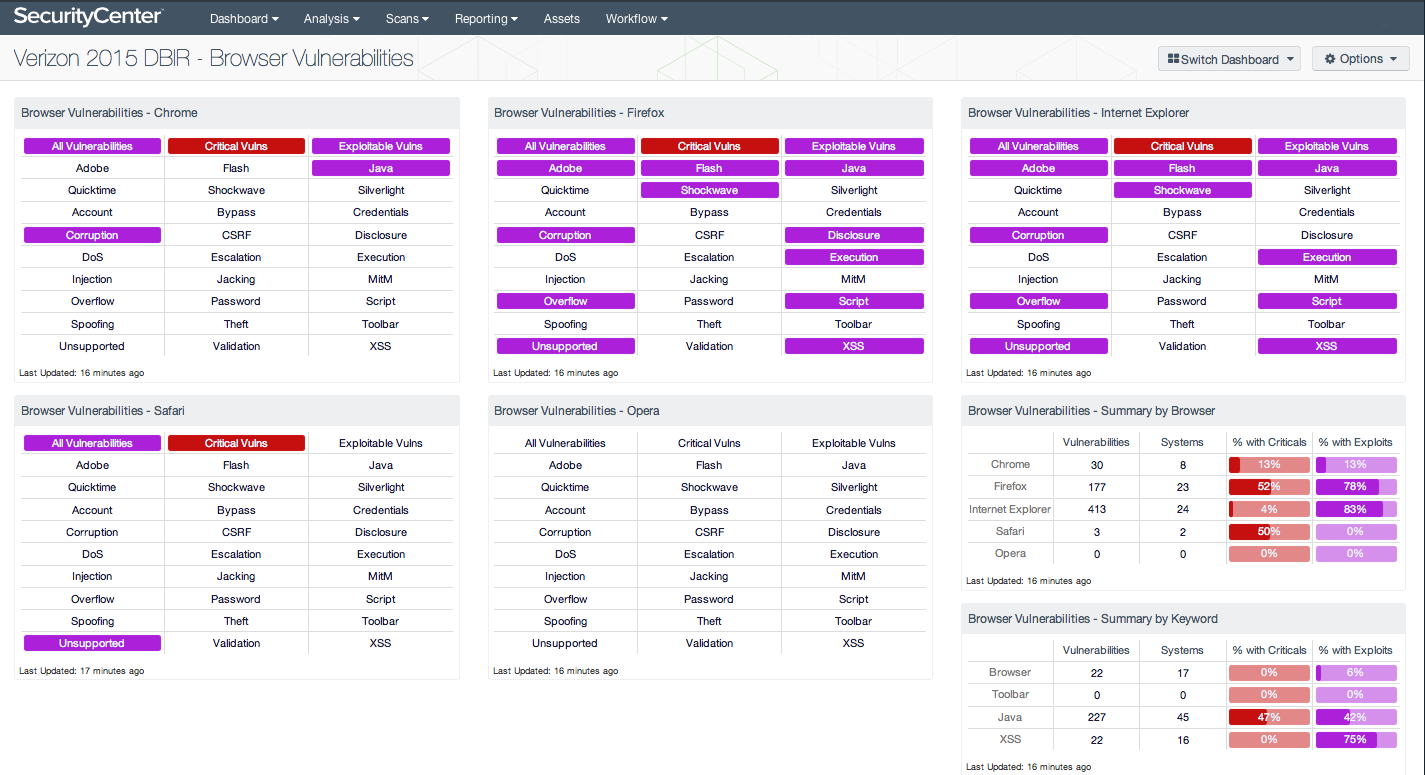The image size is (1425, 775).
Task: Select Exploitable Vulns in the Chrome panel
Action: pos(381,146)
